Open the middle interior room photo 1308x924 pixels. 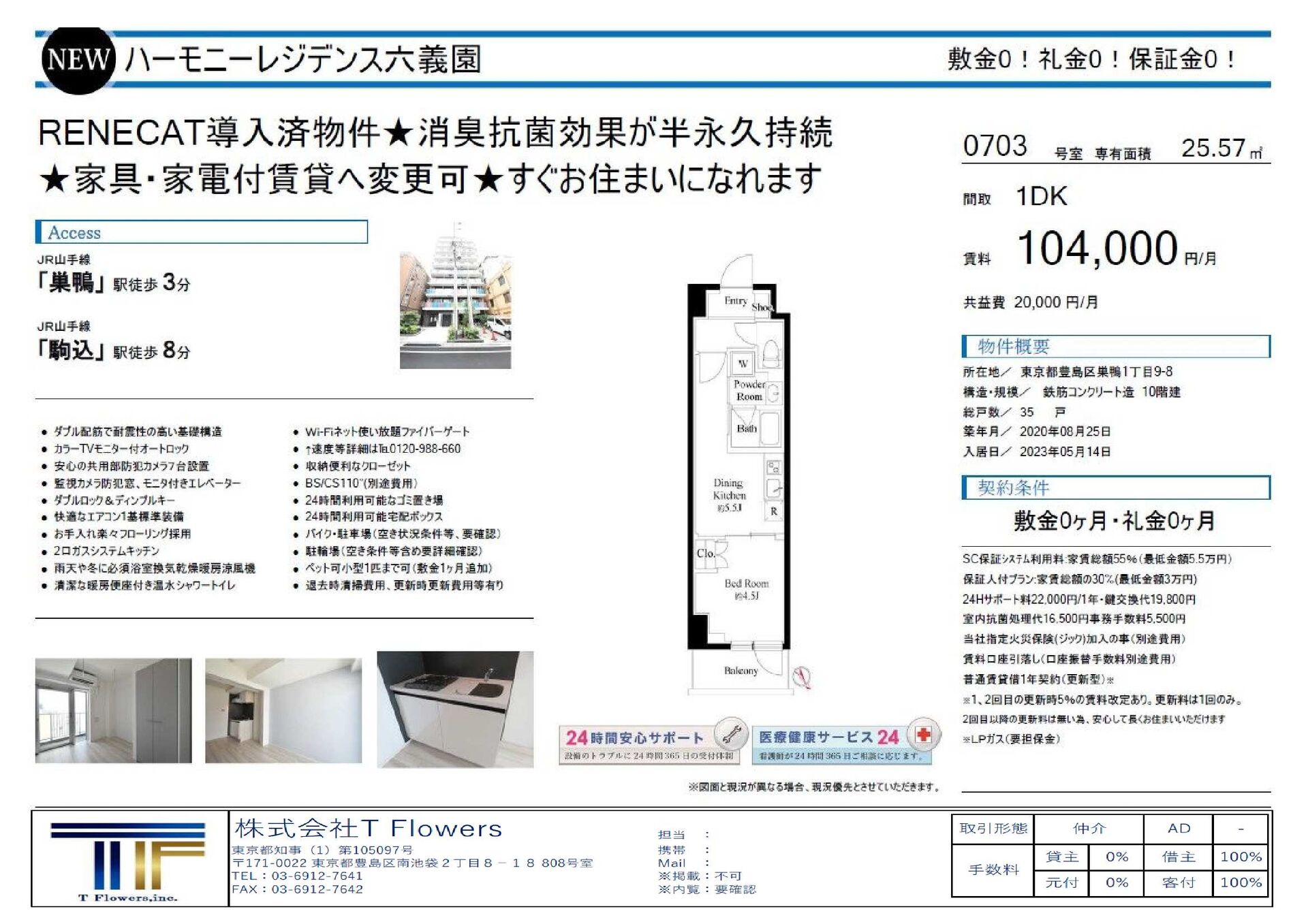point(283,710)
